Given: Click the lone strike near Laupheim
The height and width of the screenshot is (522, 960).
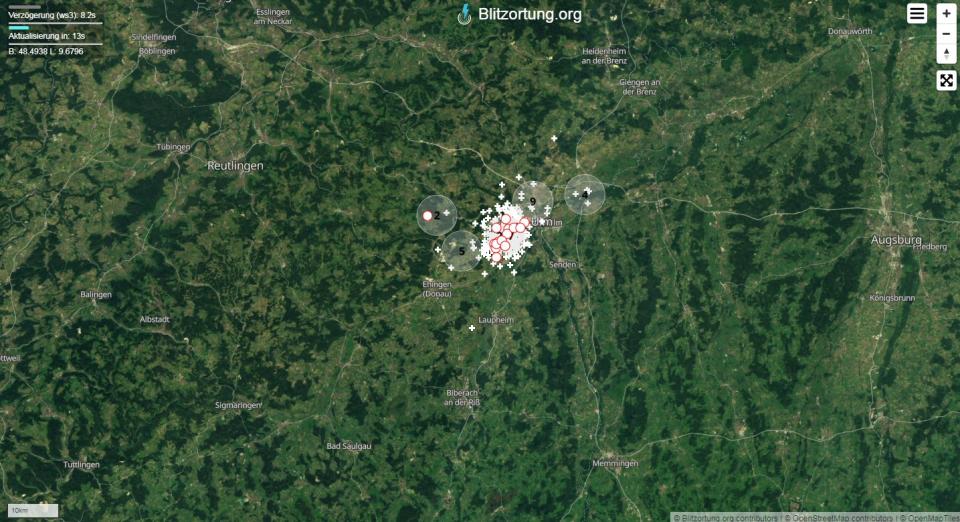Looking at the screenshot, I should pyautogui.click(x=471, y=329).
